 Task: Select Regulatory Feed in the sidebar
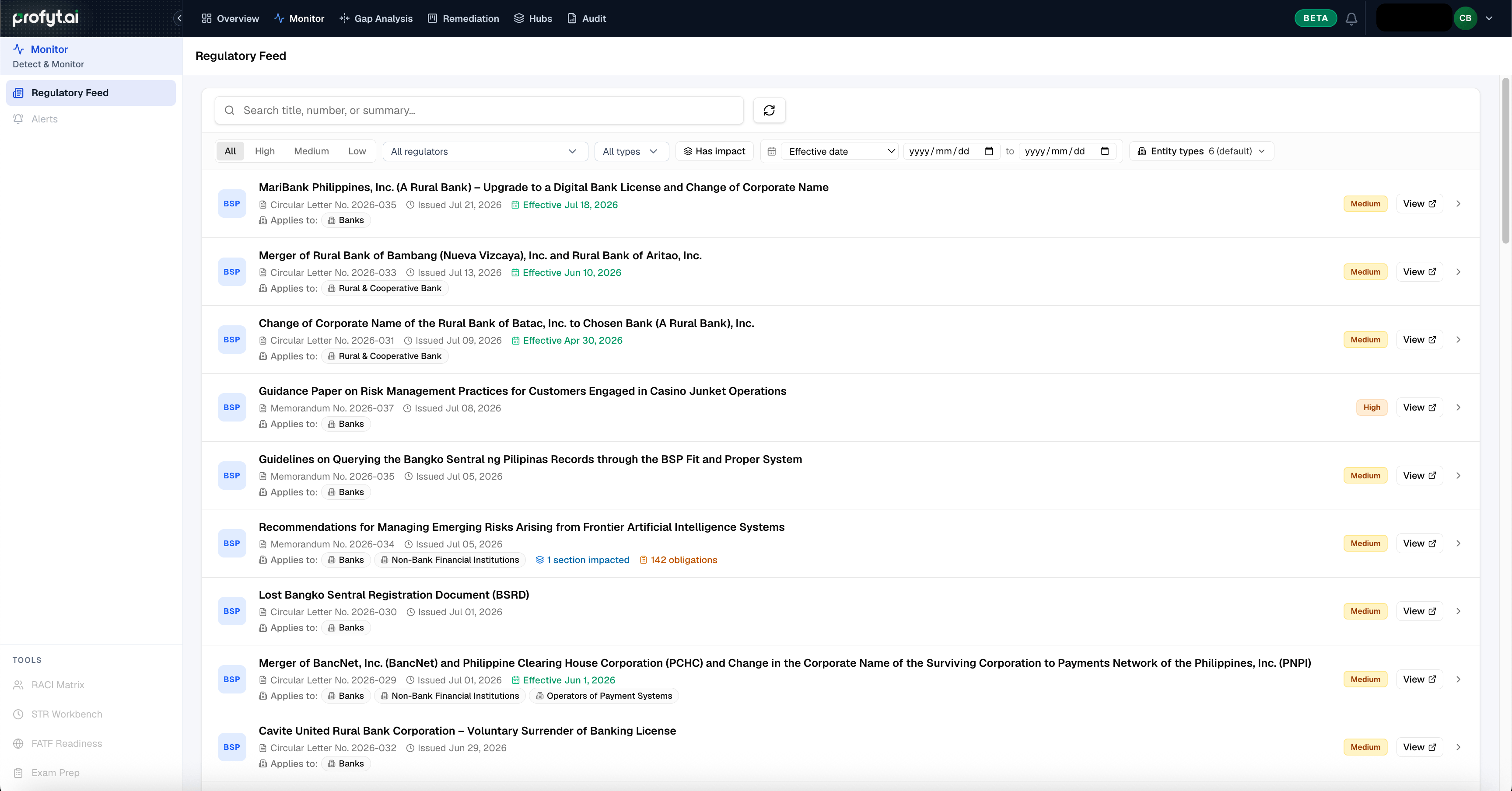coord(91,93)
